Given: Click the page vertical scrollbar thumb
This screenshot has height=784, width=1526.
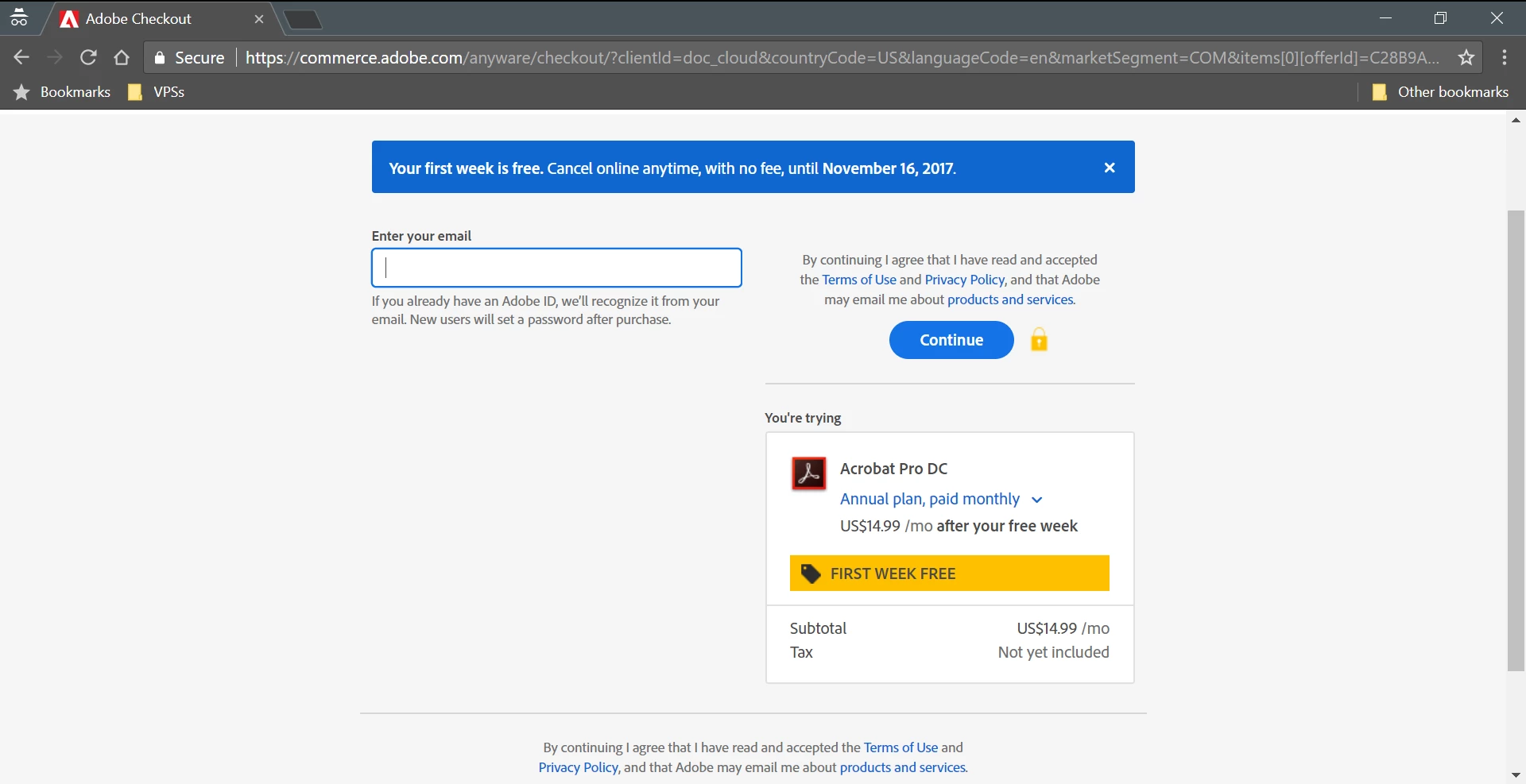Looking at the screenshot, I should pos(1516,440).
